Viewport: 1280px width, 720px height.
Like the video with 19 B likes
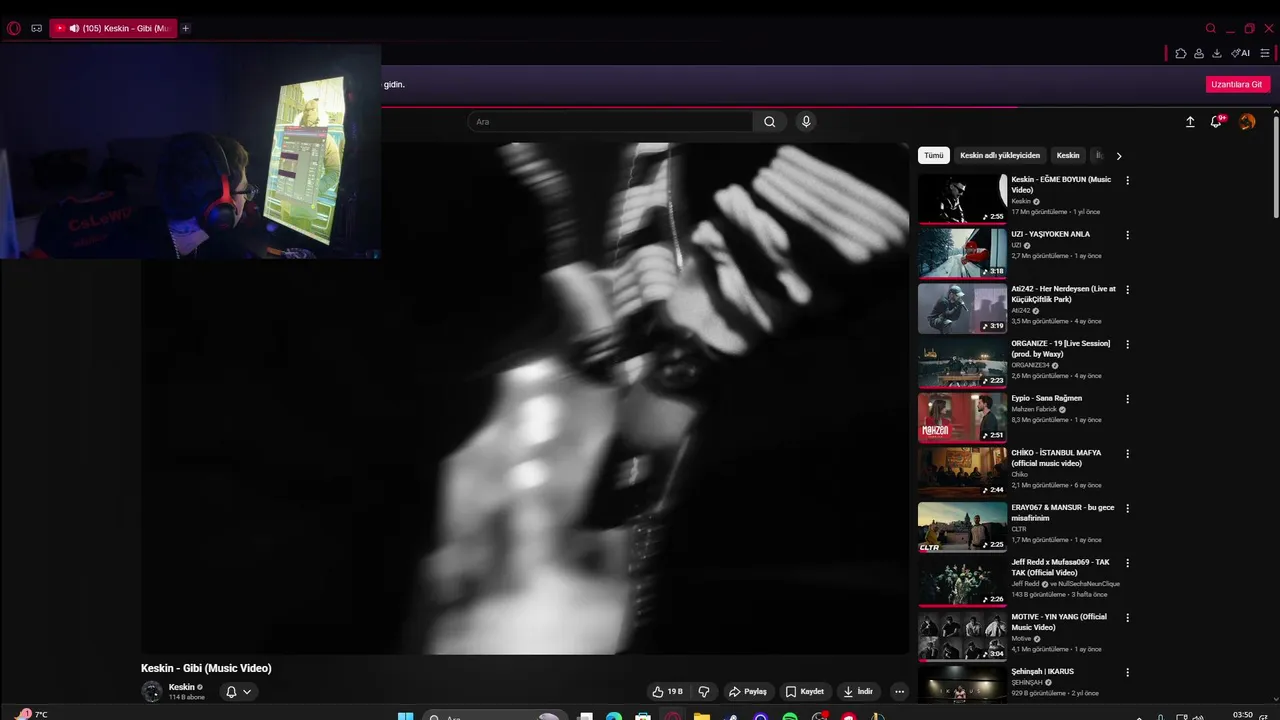click(668, 691)
